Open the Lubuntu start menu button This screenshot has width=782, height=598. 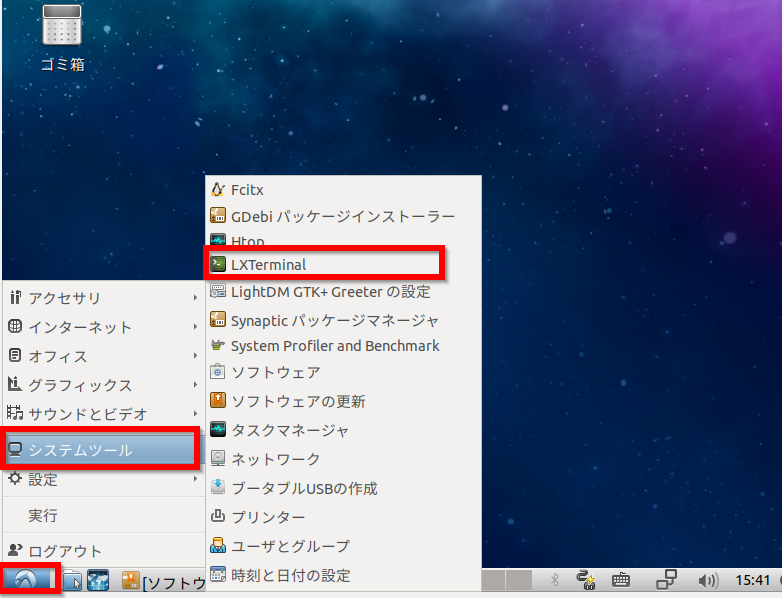(x=26, y=580)
